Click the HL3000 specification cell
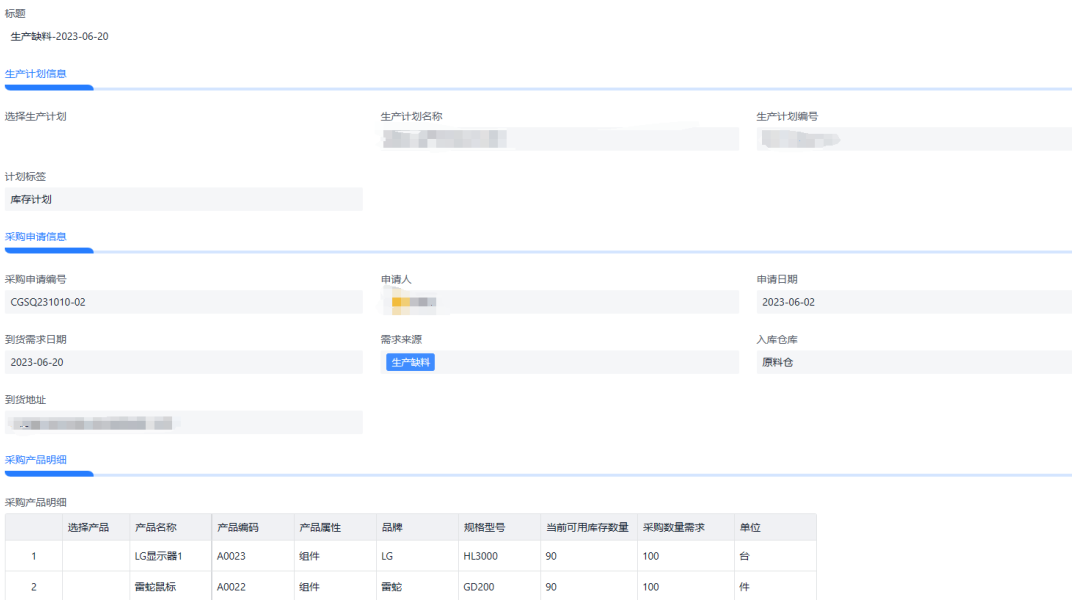Screen dimensions: 1072x600 tap(482, 556)
